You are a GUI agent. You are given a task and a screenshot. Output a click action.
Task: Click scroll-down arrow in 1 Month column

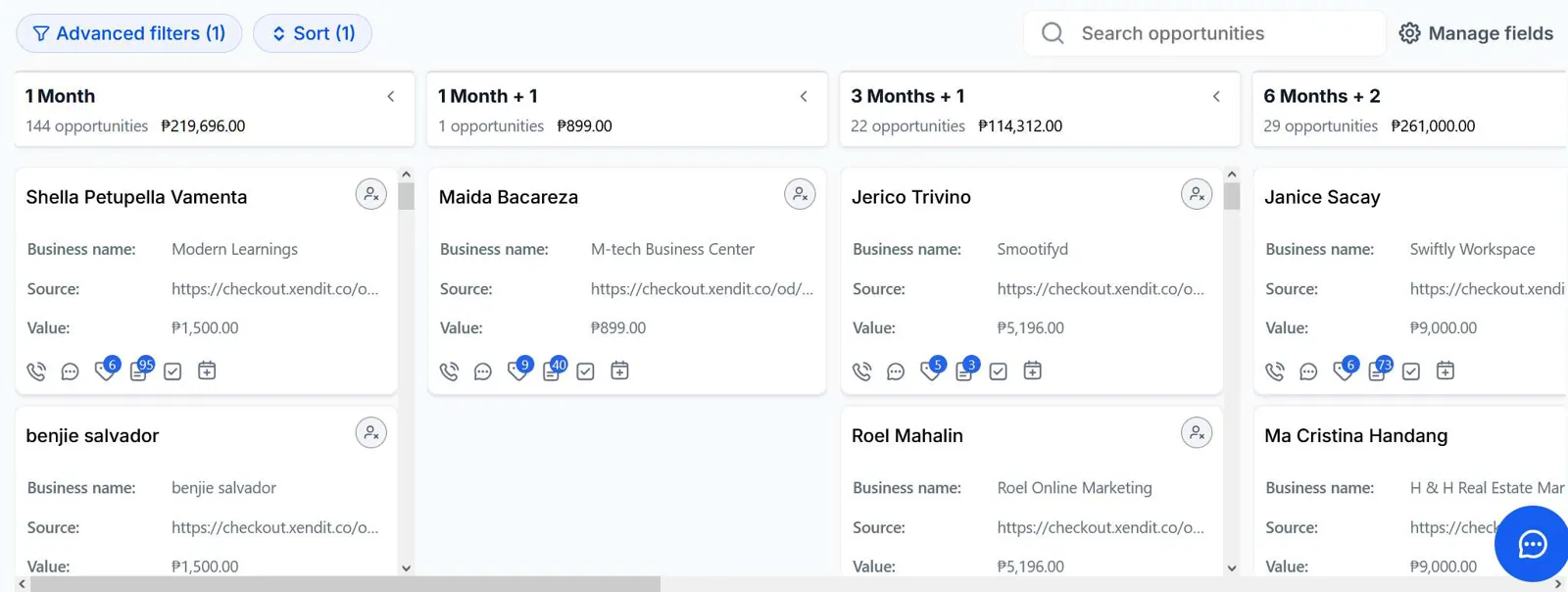point(406,567)
